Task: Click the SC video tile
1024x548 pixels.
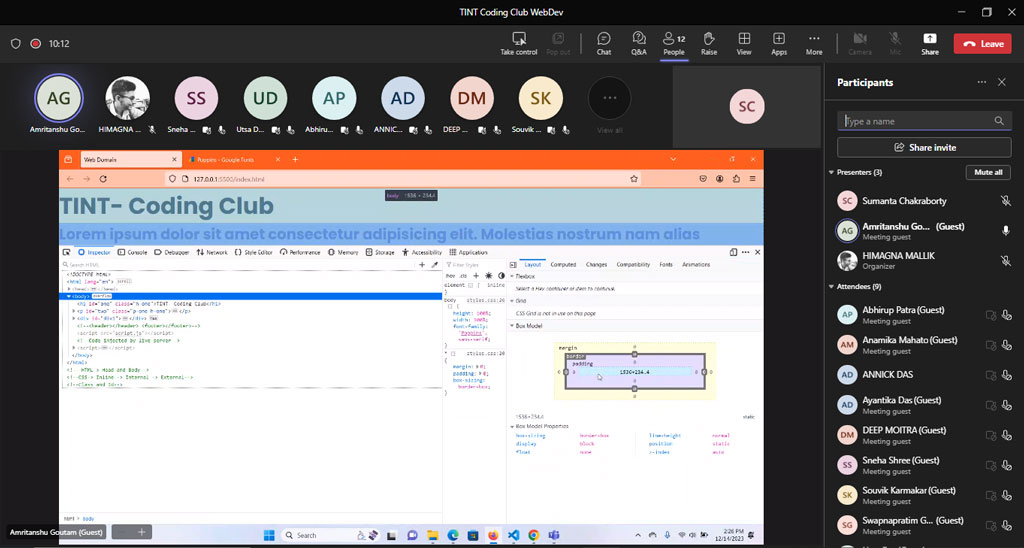Action: (746, 106)
